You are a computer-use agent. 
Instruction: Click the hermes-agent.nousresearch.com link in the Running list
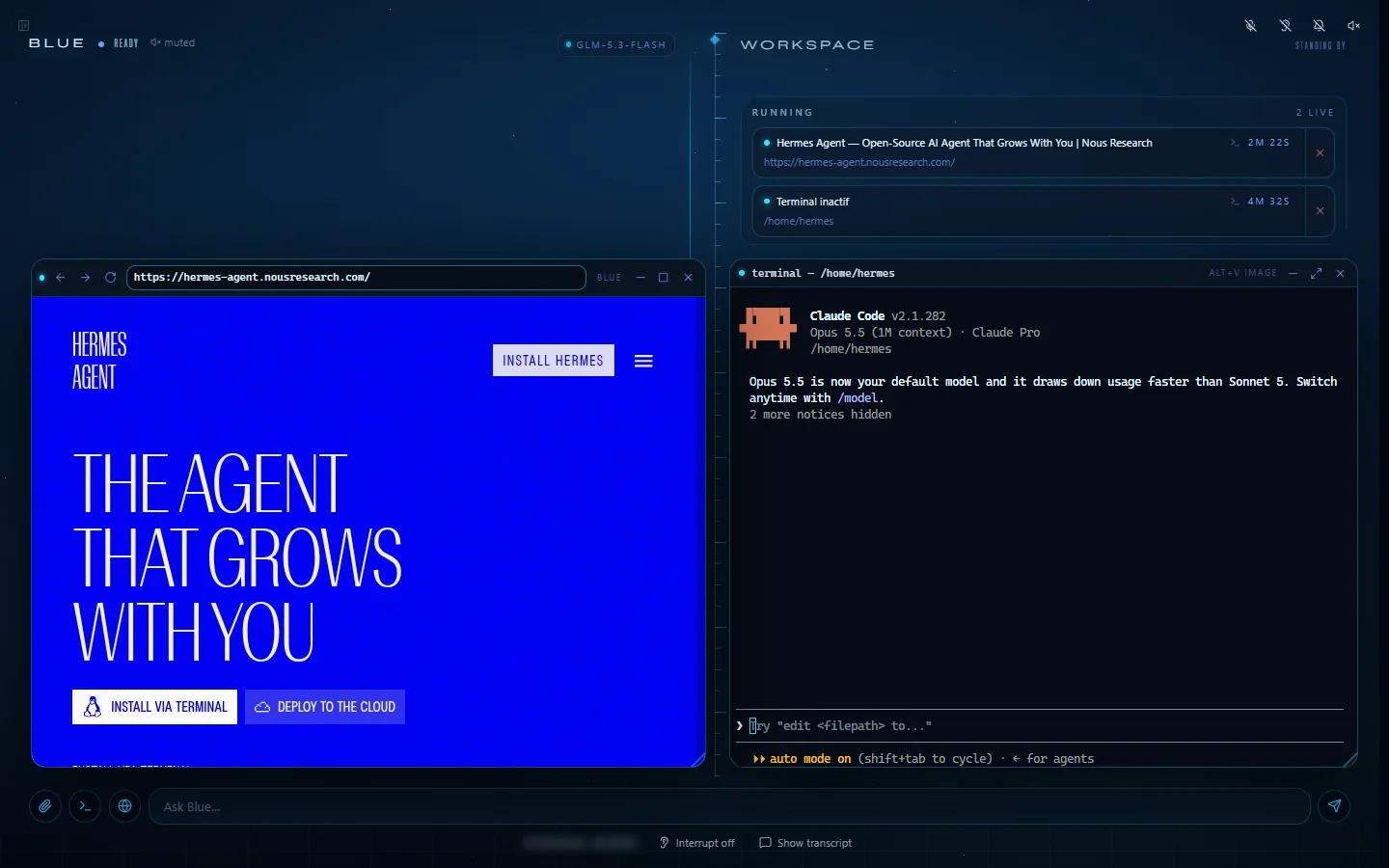click(x=859, y=163)
